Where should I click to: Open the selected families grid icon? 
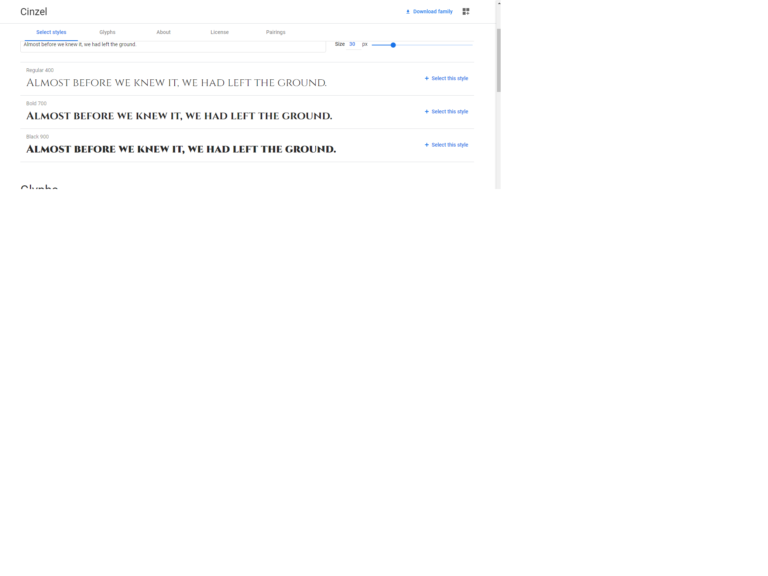coord(466,11)
